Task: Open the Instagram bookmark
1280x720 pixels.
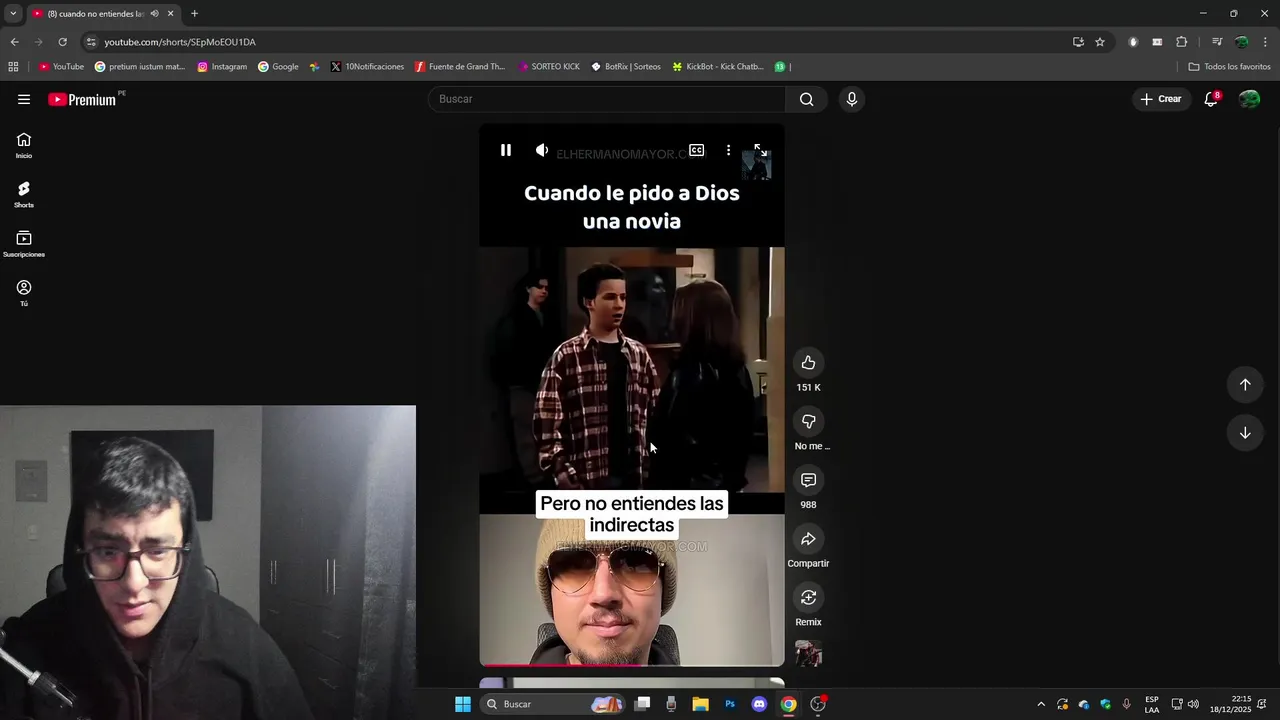Action: 222,67
